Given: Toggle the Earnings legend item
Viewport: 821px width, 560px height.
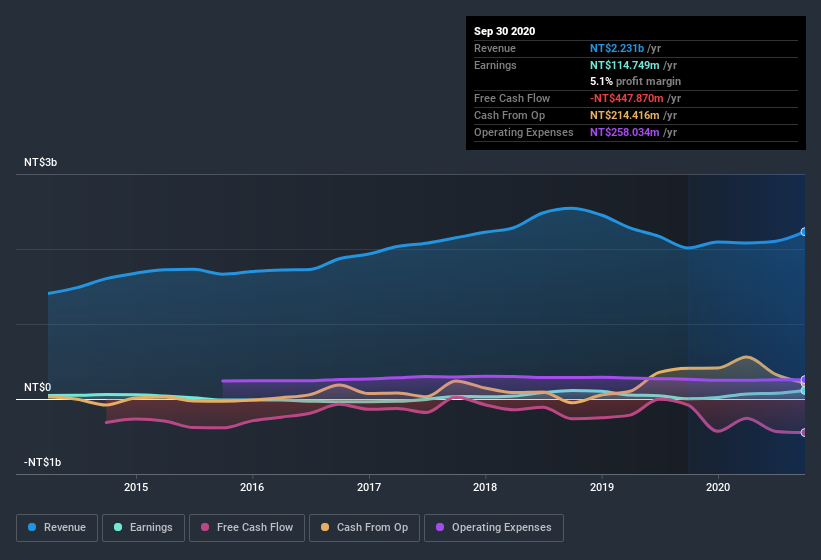Looking at the screenshot, I should 144,527.
